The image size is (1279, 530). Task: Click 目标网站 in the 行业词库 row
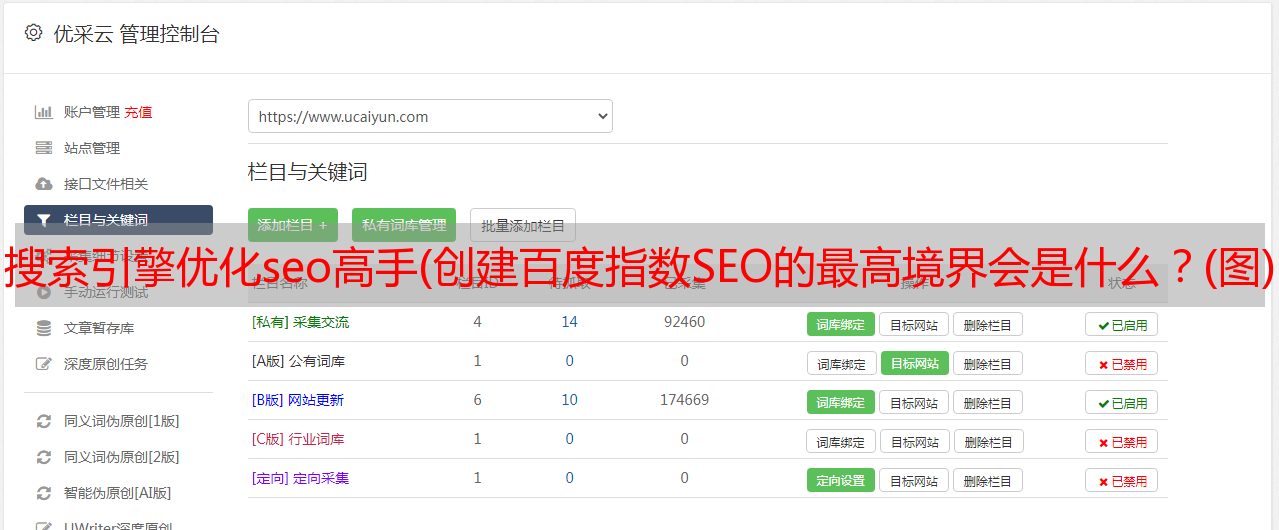coord(914,441)
